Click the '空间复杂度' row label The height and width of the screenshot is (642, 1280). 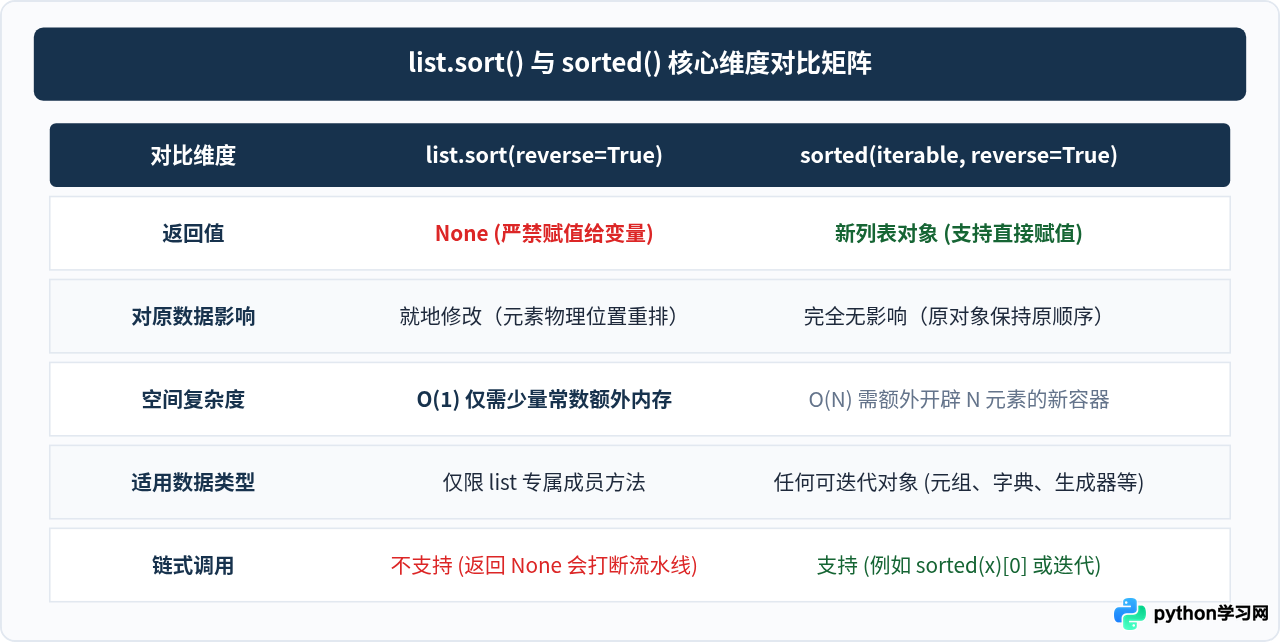pos(193,399)
